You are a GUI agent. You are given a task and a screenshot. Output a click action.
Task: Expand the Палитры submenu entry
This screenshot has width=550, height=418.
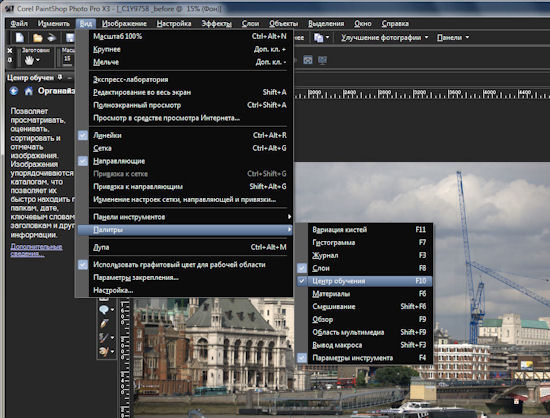click(185, 230)
